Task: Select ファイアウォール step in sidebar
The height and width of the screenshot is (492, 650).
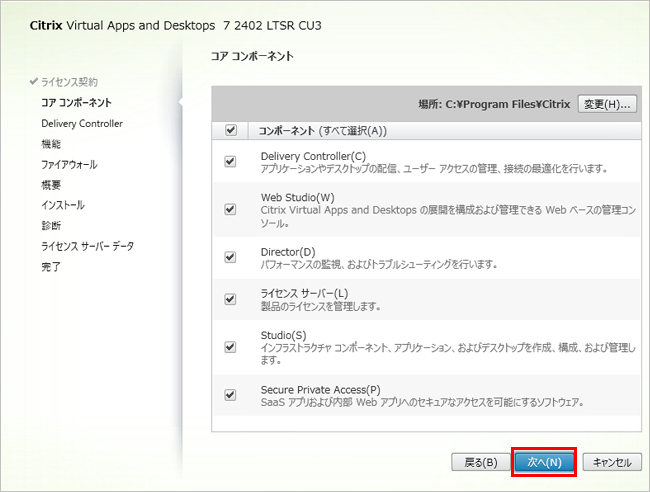Action: (69, 164)
